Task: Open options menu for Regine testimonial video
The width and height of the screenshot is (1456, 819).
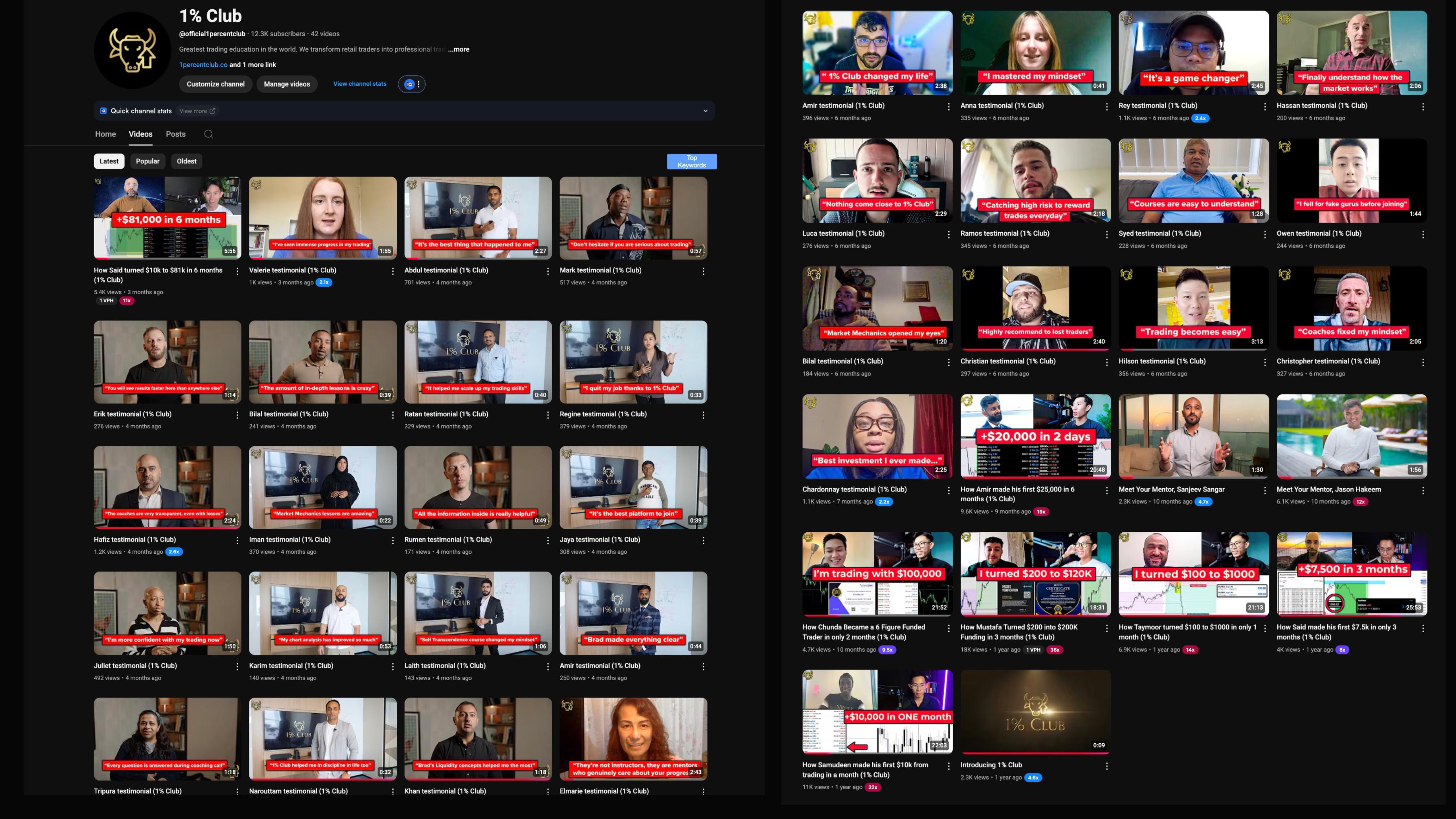Action: (703, 415)
